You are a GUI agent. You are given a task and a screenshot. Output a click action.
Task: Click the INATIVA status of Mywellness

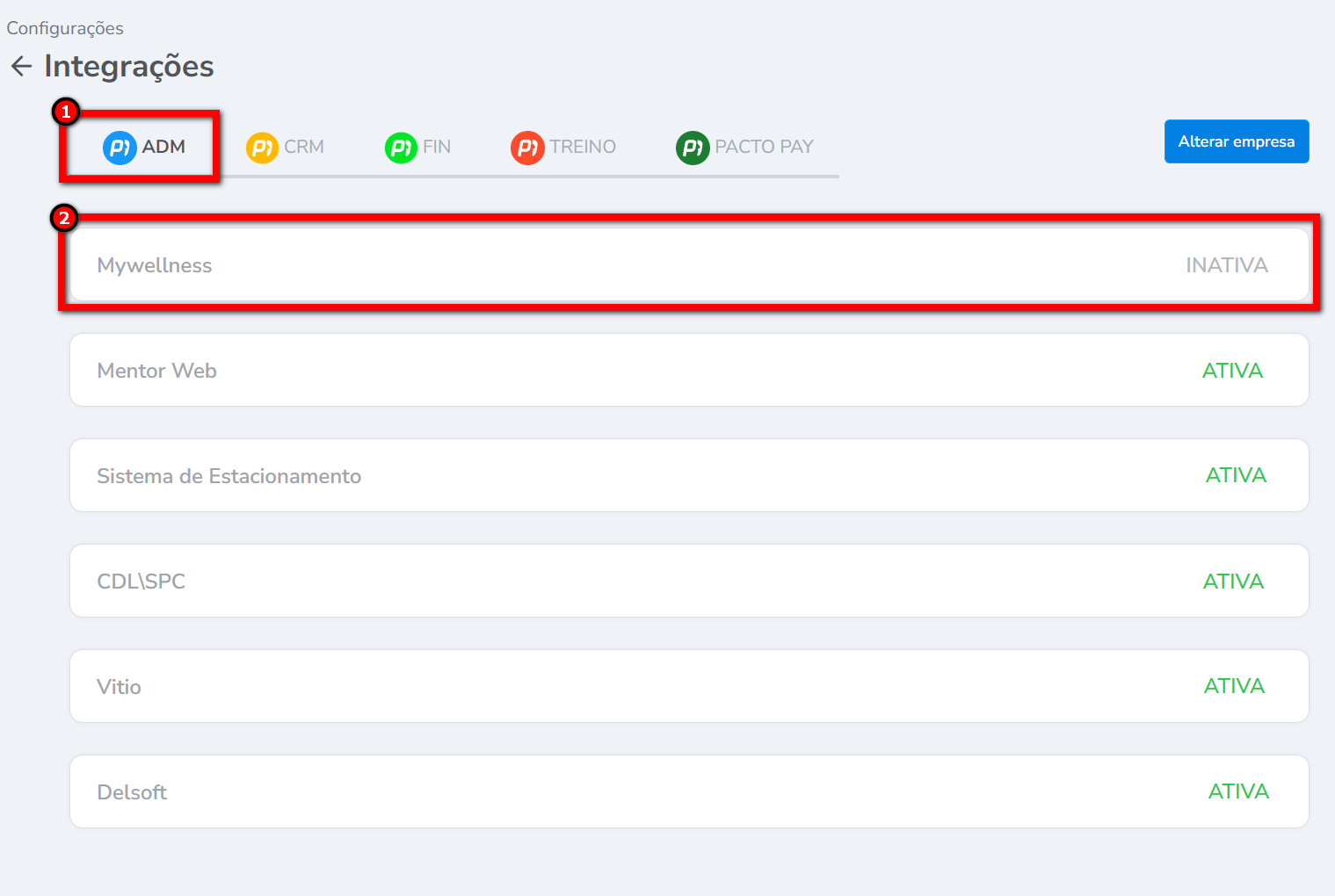(x=1226, y=265)
